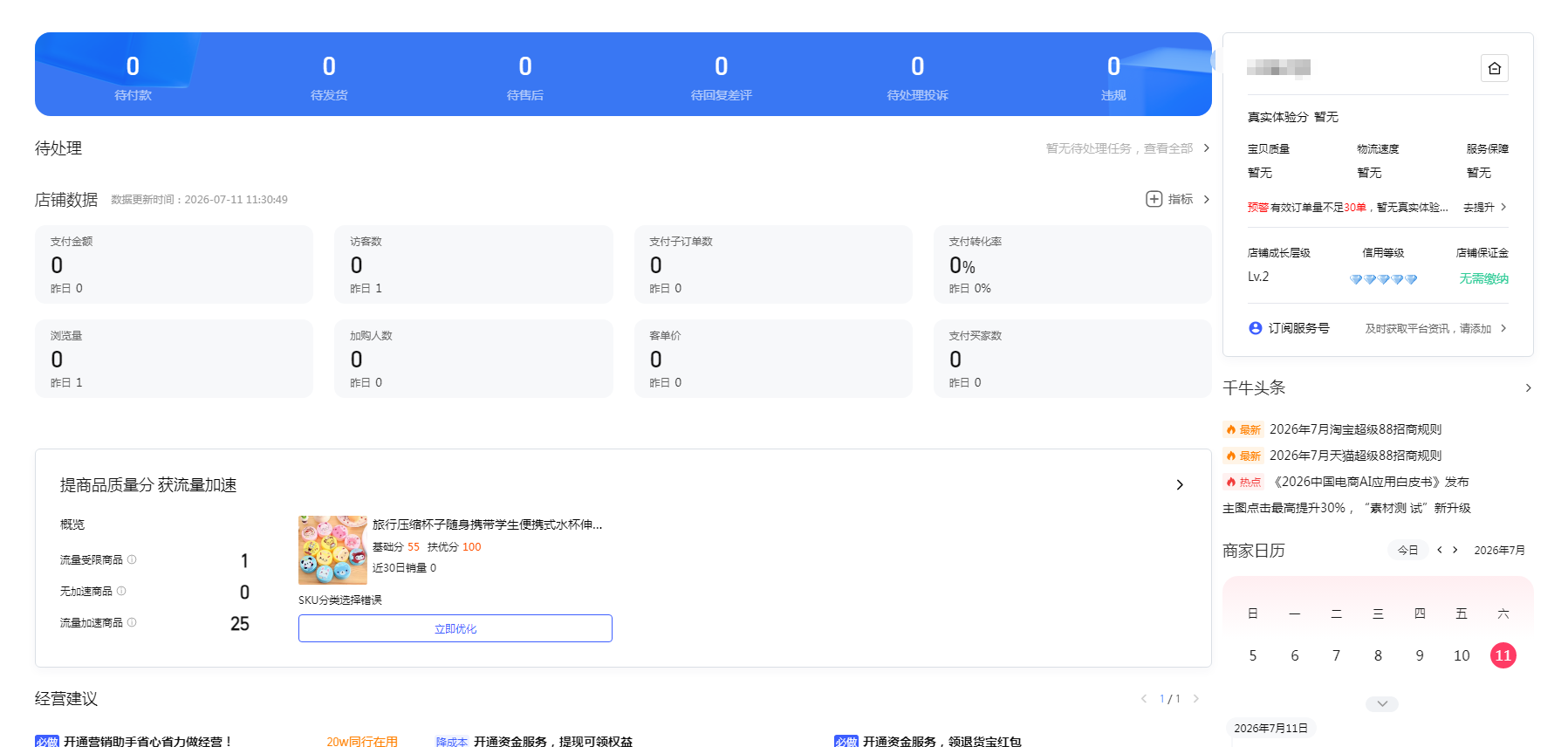1568x747 pixels.
Task: Go to next month in 商家日历
Action: point(1455,550)
